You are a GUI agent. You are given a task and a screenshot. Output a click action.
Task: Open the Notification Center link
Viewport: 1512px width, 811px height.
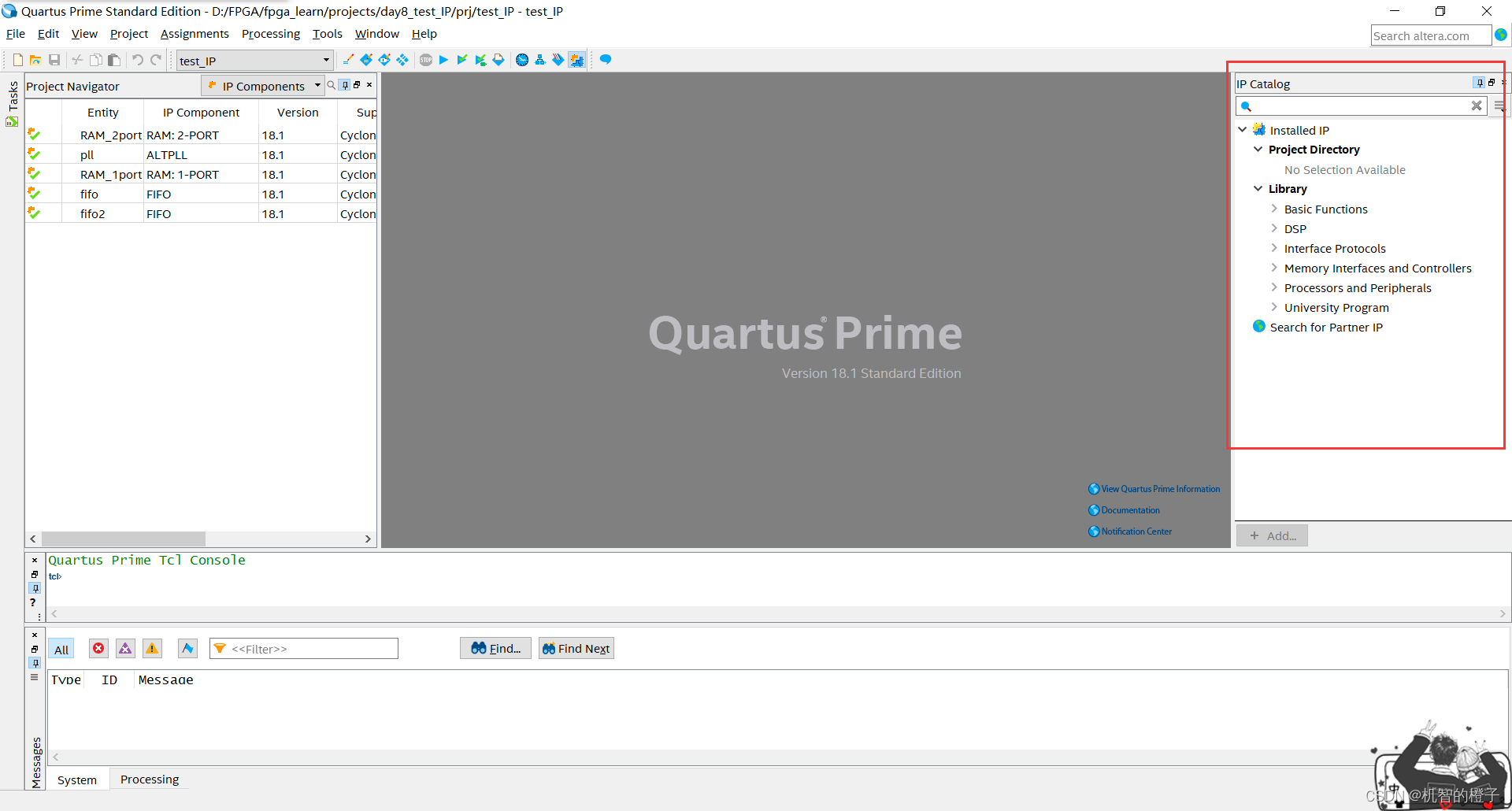(1131, 531)
